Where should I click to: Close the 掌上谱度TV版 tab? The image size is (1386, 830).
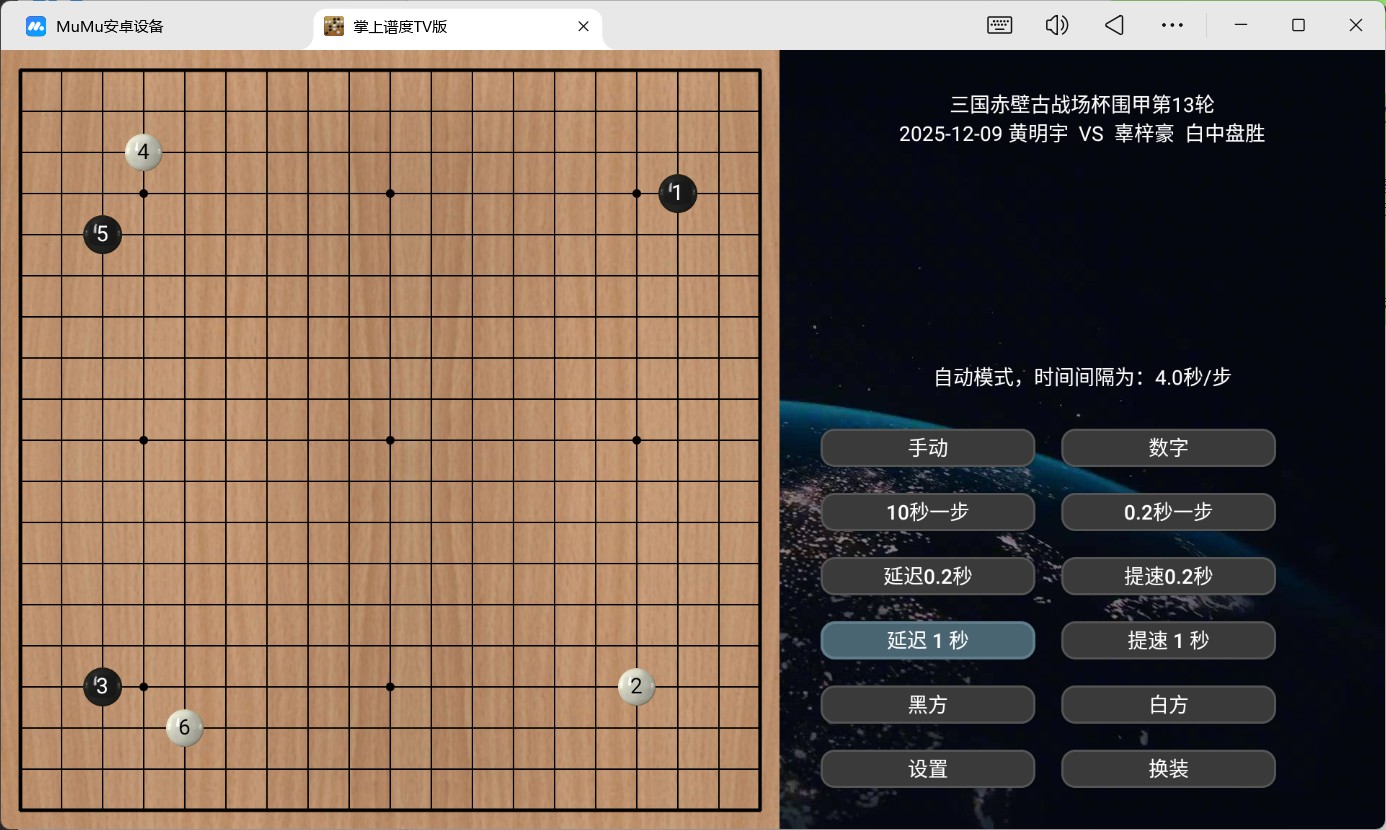[x=583, y=27]
